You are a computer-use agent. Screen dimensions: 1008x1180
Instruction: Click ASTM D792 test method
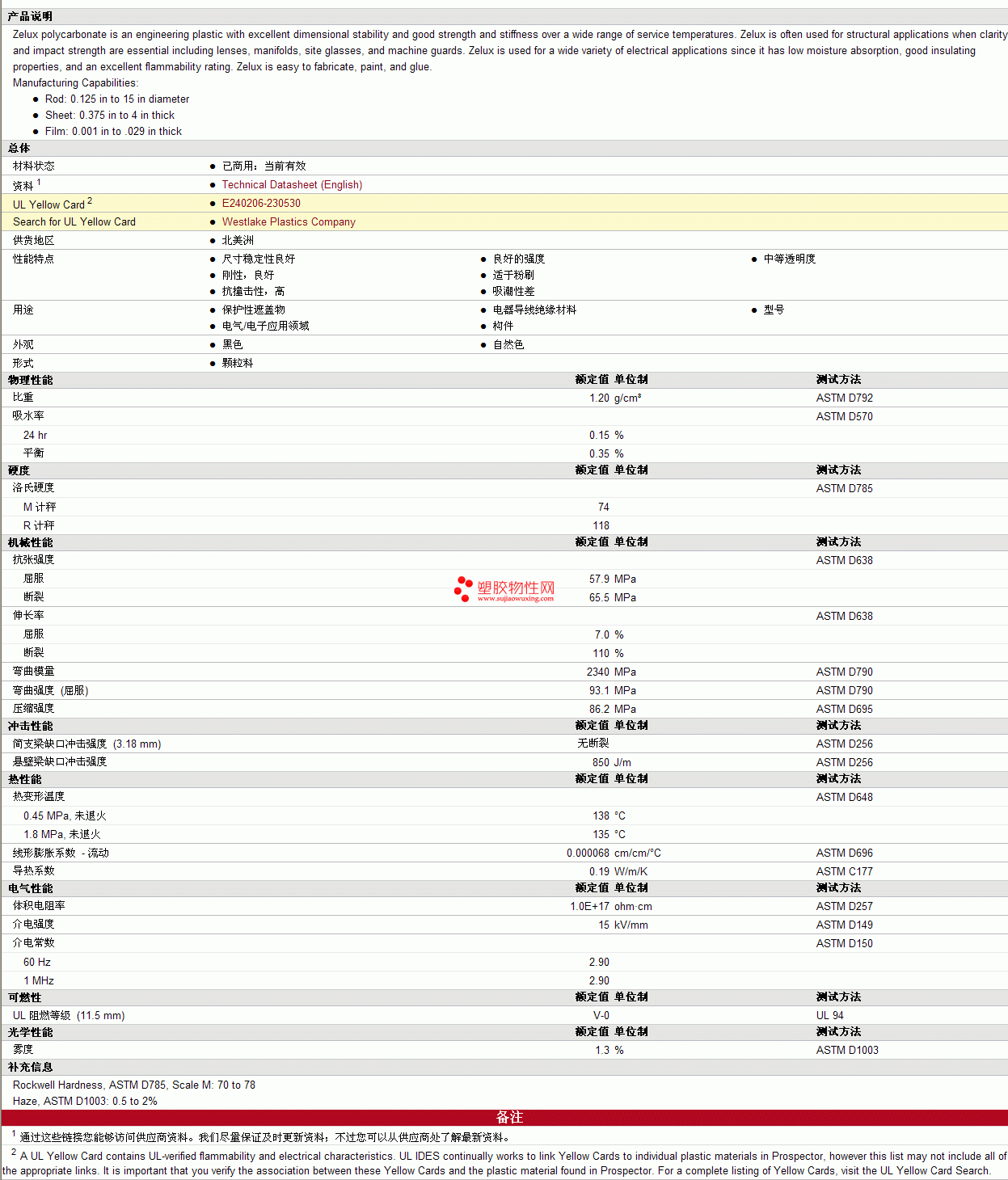pos(844,398)
